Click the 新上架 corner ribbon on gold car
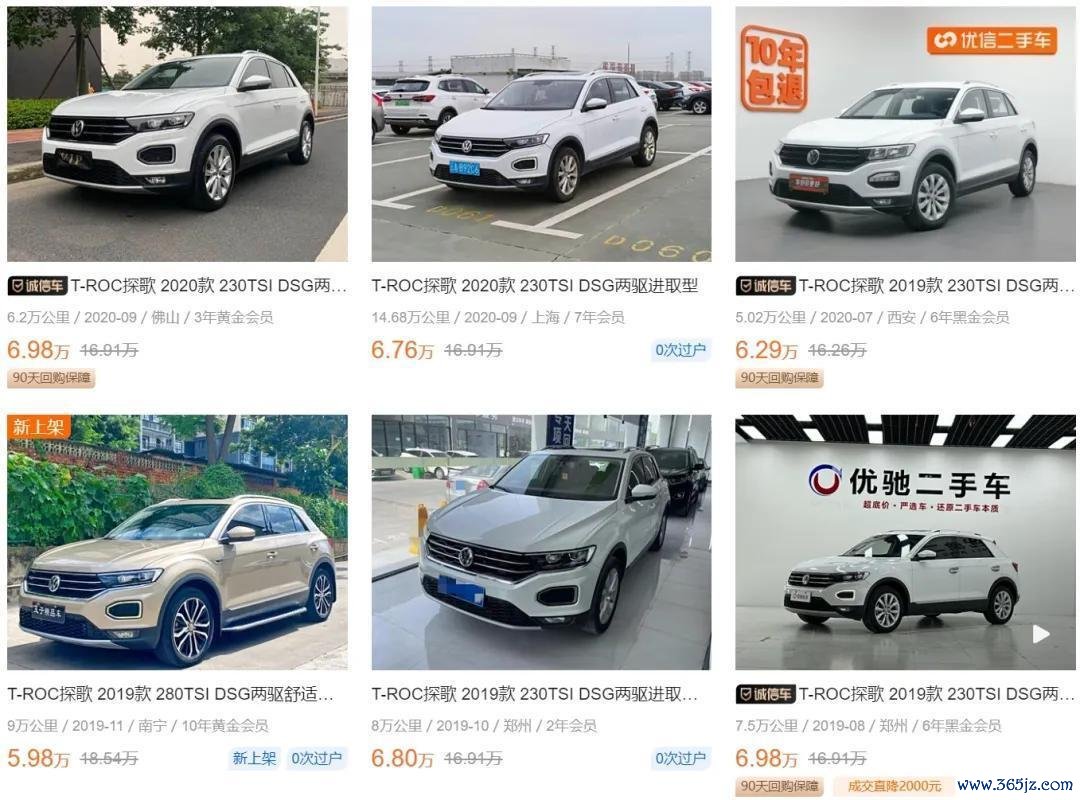Image resolution: width=1080 pixels, height=800 pixels. pos(39,427)
